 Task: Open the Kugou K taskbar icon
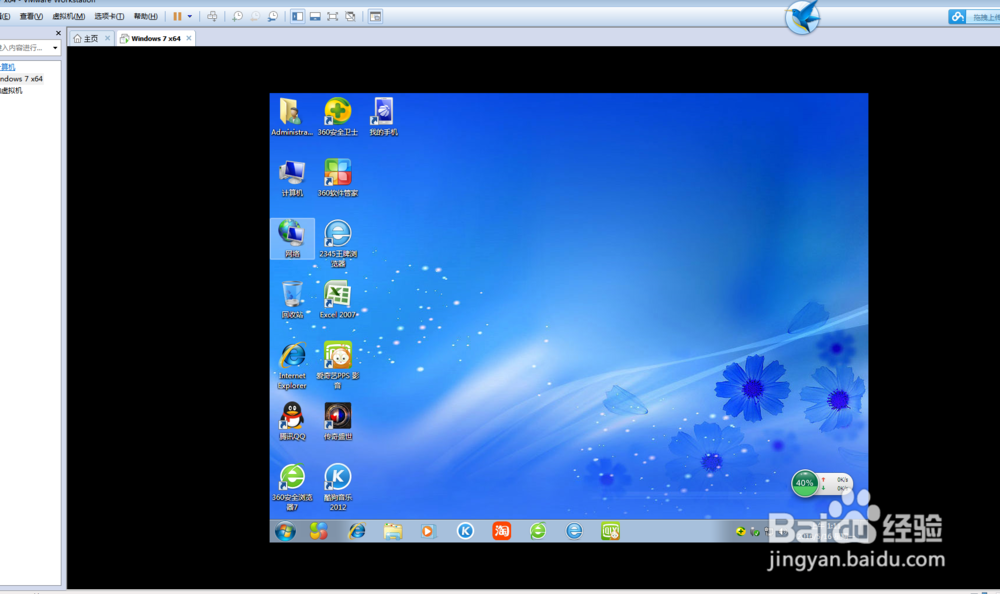(465, 531)
